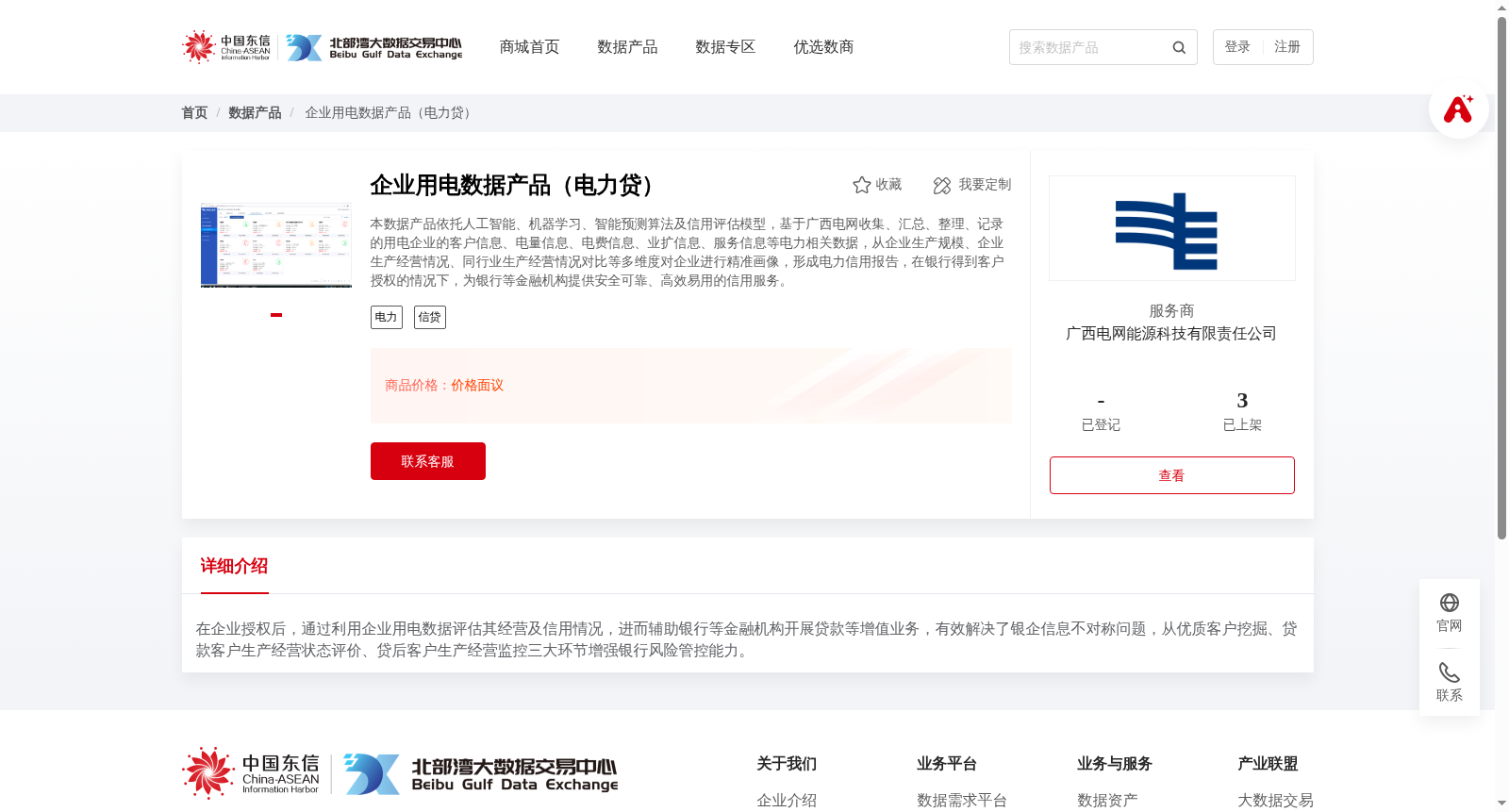The height and width of the screenshot is (812, 1509).
Task: Click the 电力 tag
Action: pos(387,317)
